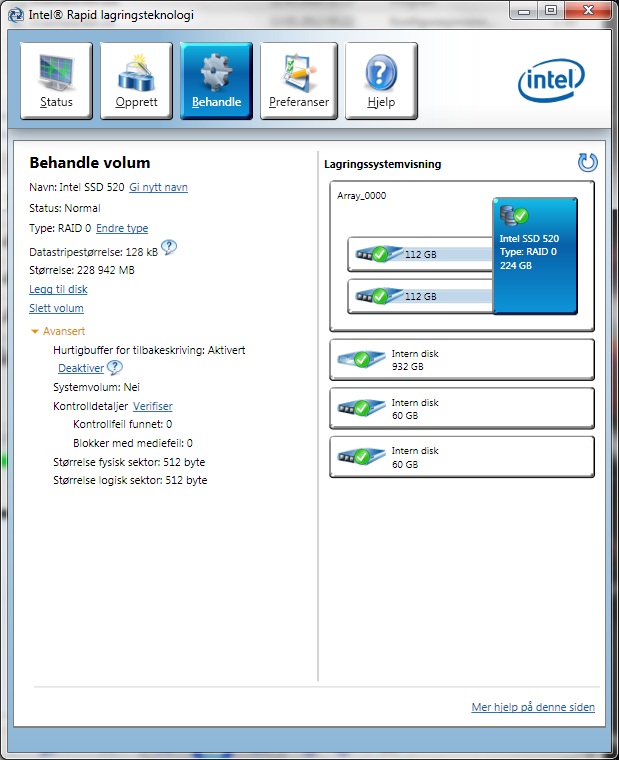Click the Deaktiver link
The height and width of the screenshot is (760, 619).
tap(81, 368)
